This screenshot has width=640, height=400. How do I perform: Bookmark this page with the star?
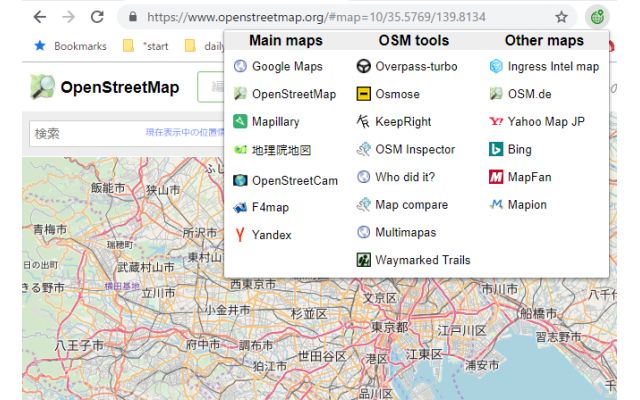562,17
